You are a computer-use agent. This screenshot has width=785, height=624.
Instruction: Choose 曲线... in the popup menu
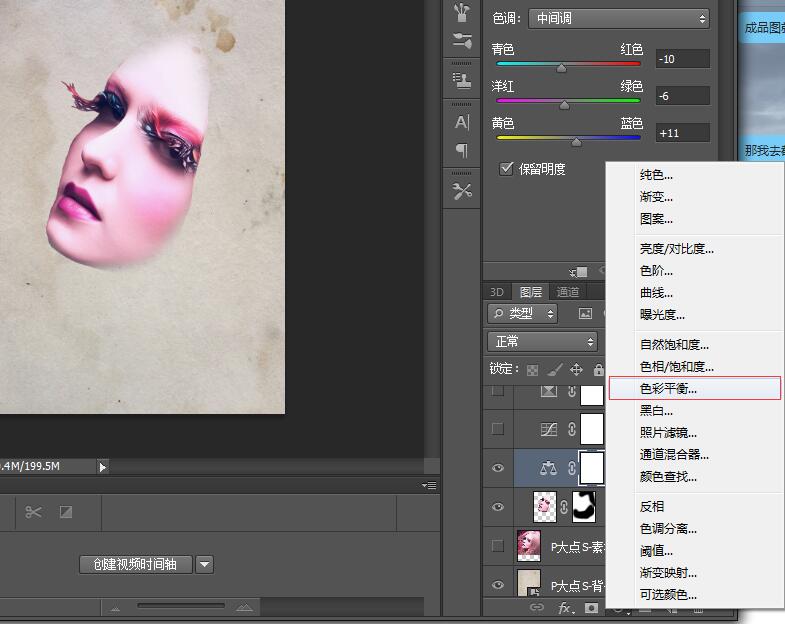(656, 293)
